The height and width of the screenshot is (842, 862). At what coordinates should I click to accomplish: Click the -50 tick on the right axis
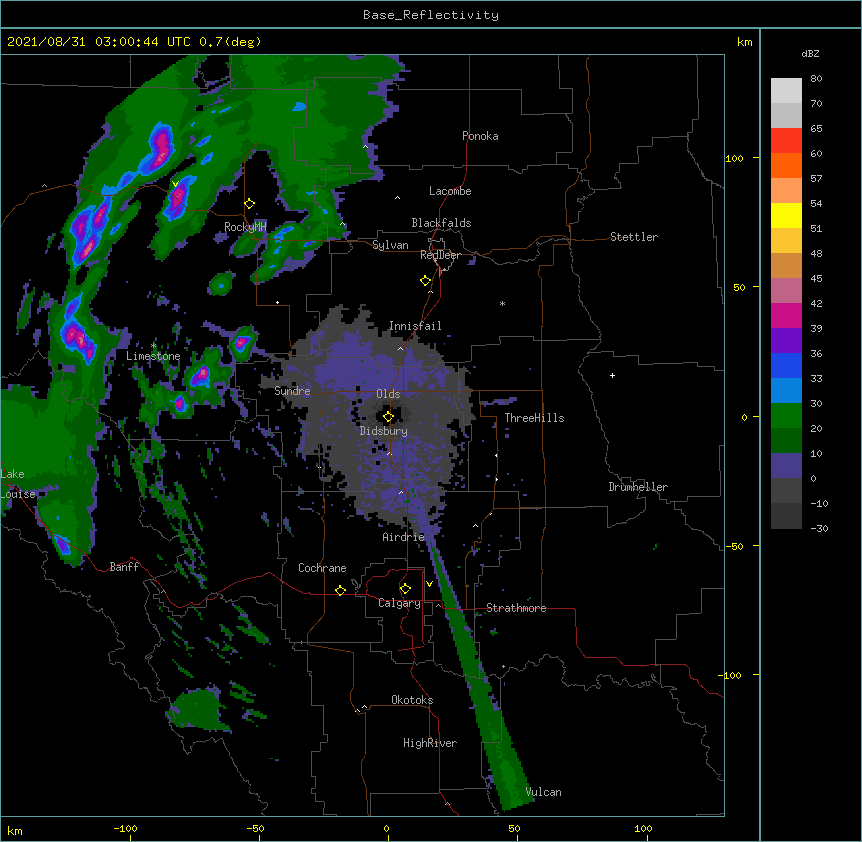click(x=734, y=546)
